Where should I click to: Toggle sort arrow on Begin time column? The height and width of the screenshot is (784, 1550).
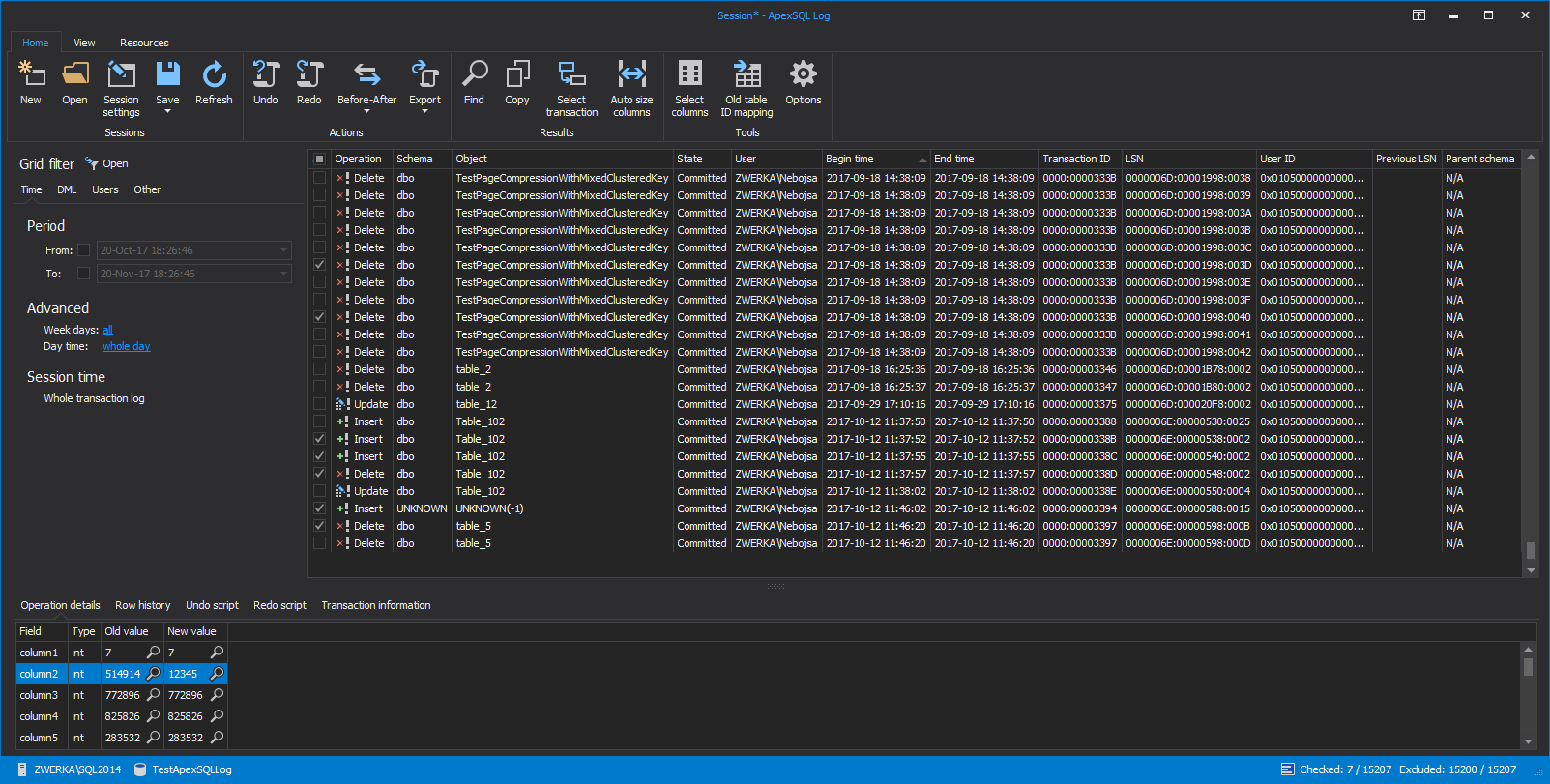[x=922, y=160]
